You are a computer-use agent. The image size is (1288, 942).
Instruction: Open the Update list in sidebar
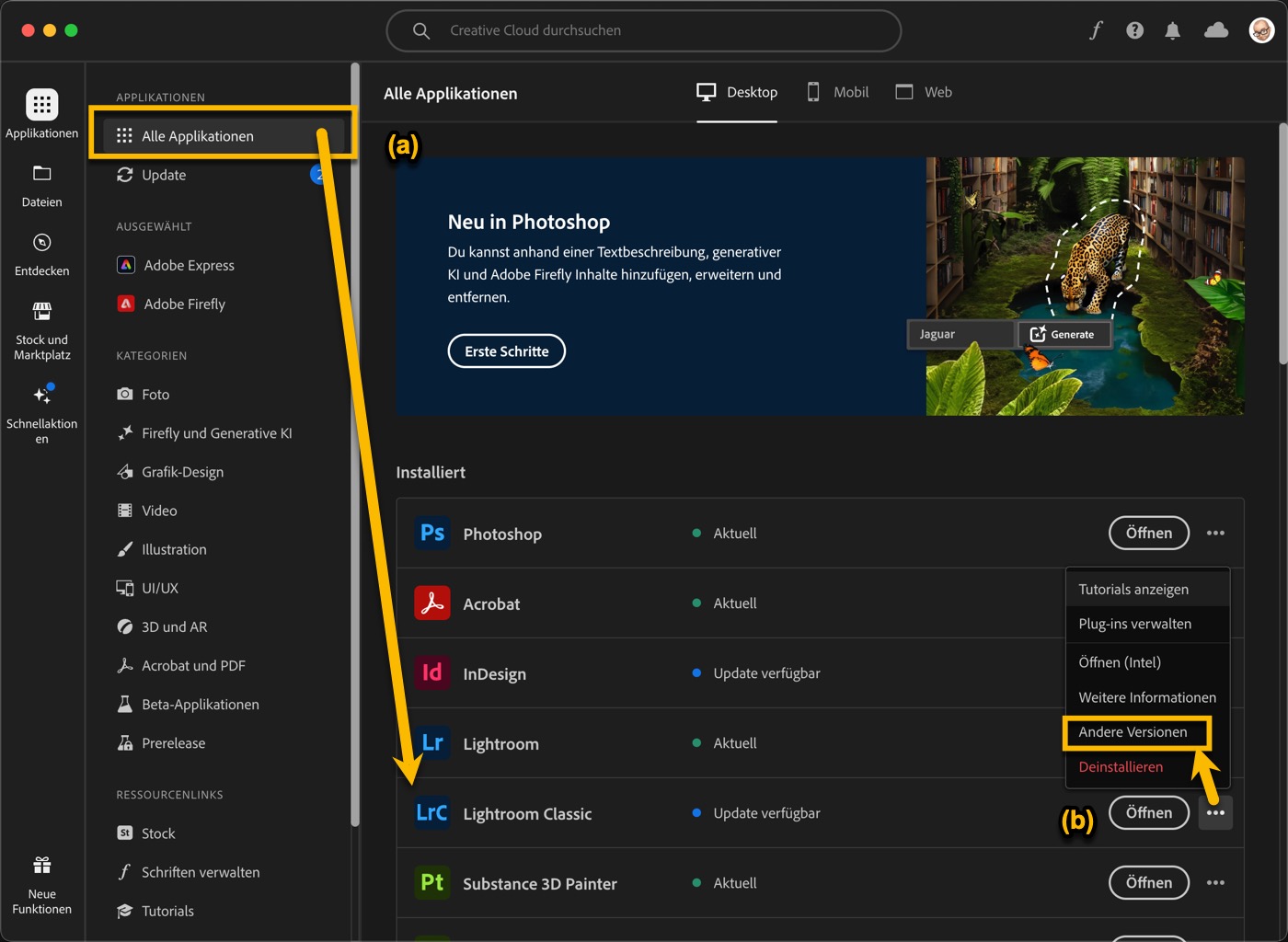(x=152, y=175)
